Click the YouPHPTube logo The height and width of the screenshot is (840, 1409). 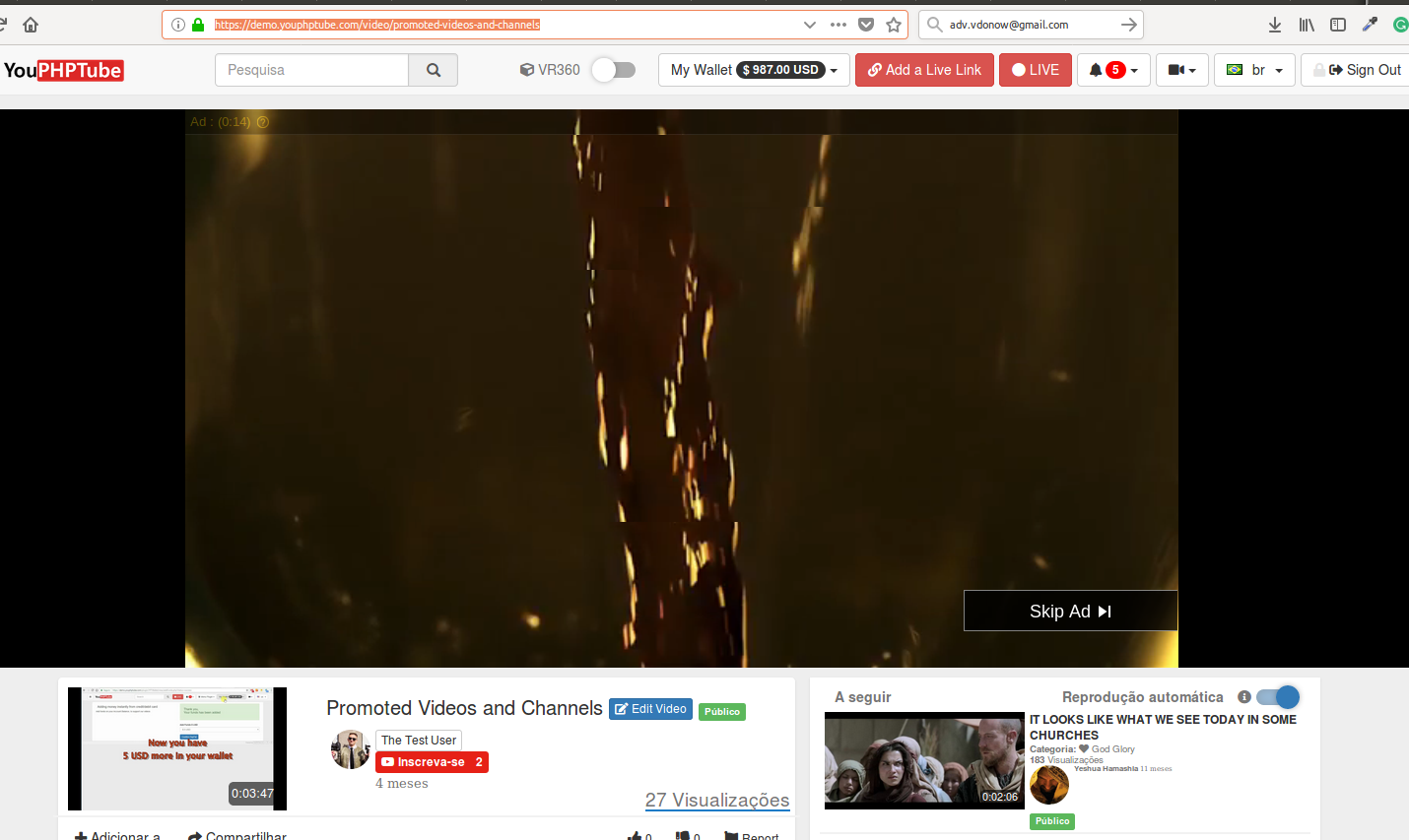click(x=63, y=70)
